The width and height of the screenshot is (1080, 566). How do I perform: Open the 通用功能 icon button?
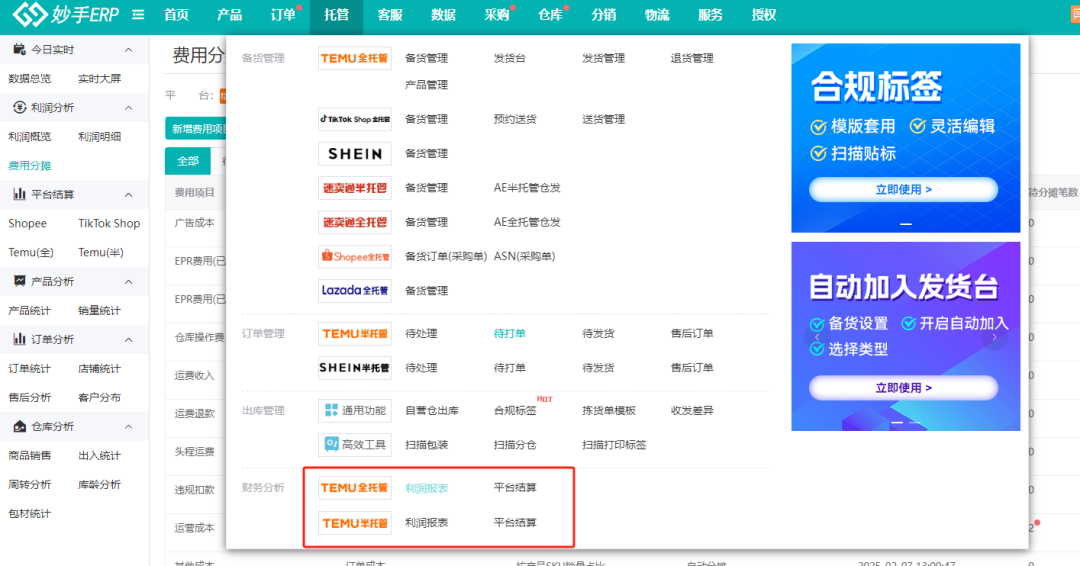[355, 410]
